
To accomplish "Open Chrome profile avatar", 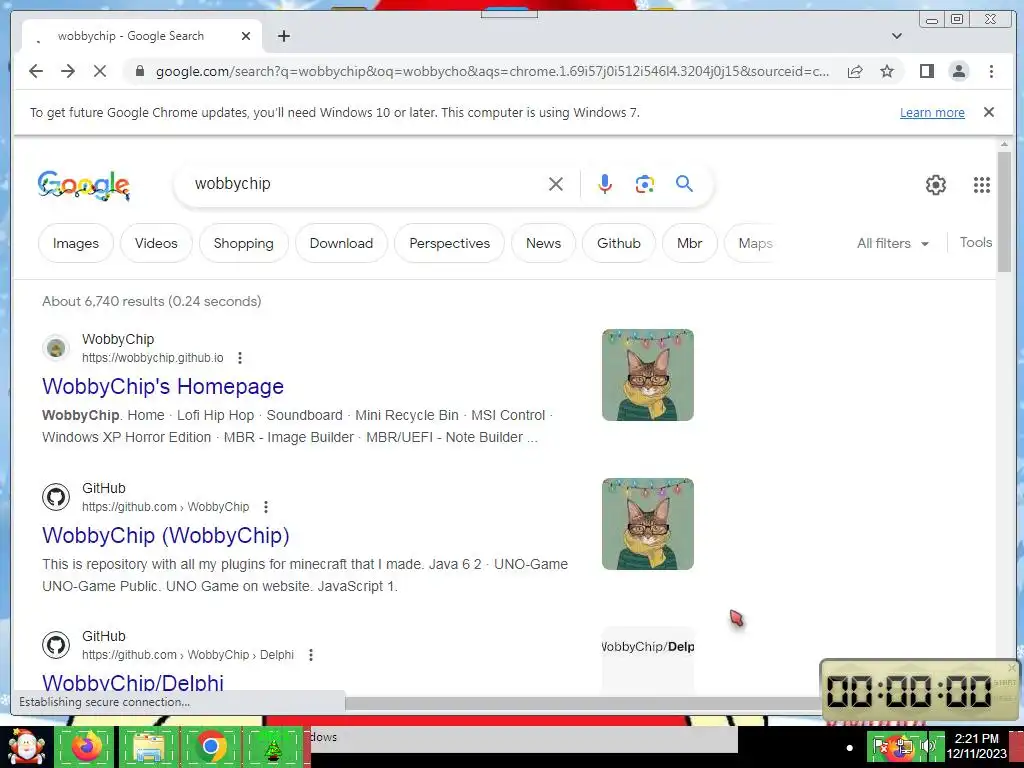I will tap(959, 71).
